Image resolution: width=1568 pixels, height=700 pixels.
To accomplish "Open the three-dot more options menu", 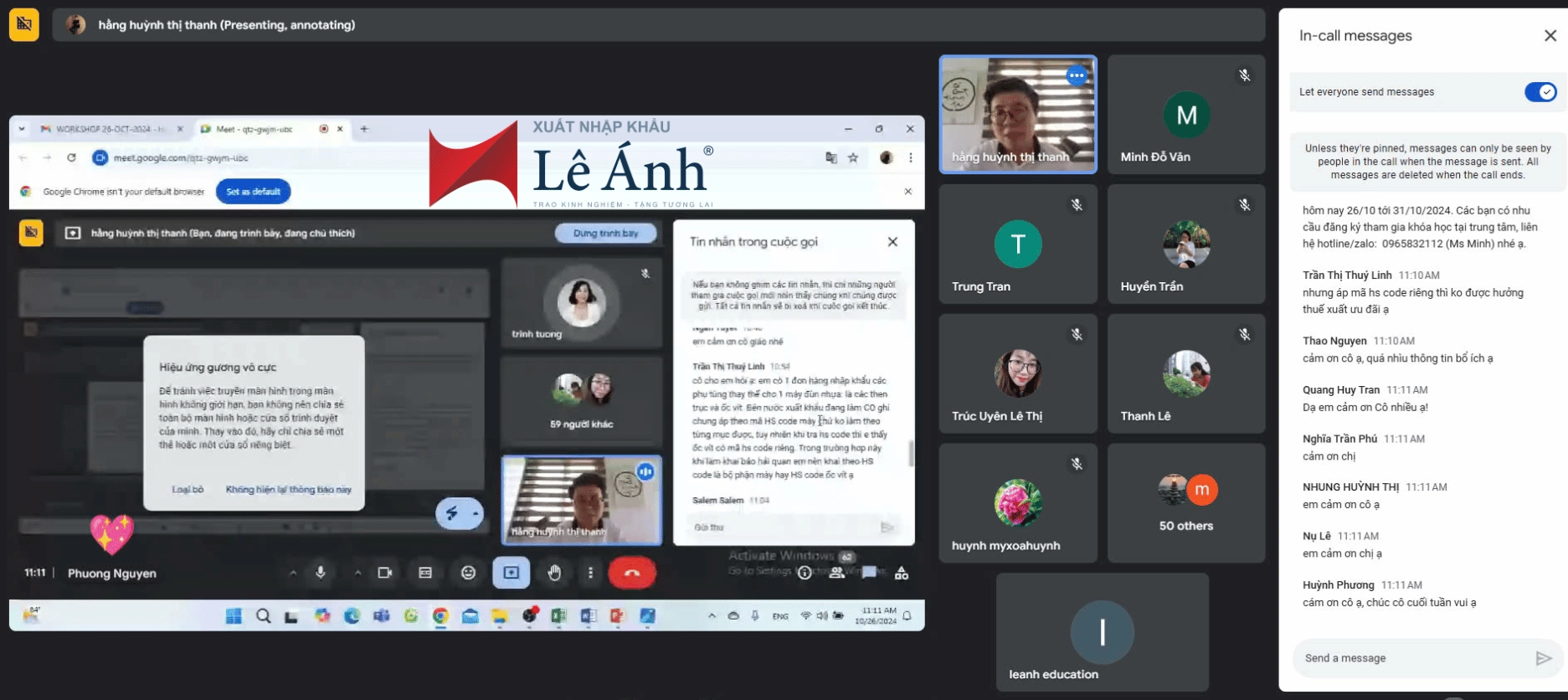I will point(590,573).
